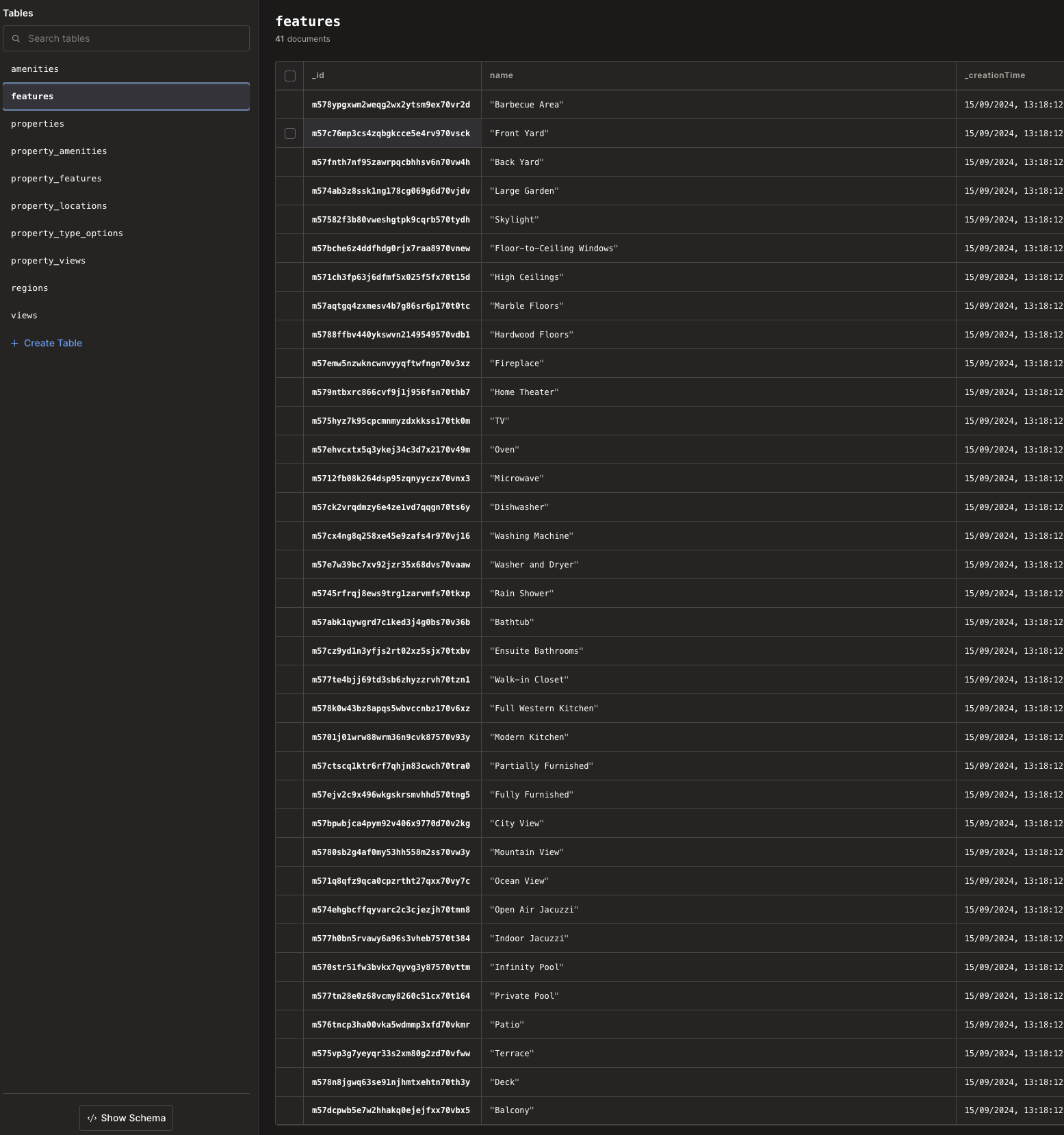Screen dimensions: 1064x1135
Task: Click the "Infinity Pool" name cell
Action: [x=718, y=967]
